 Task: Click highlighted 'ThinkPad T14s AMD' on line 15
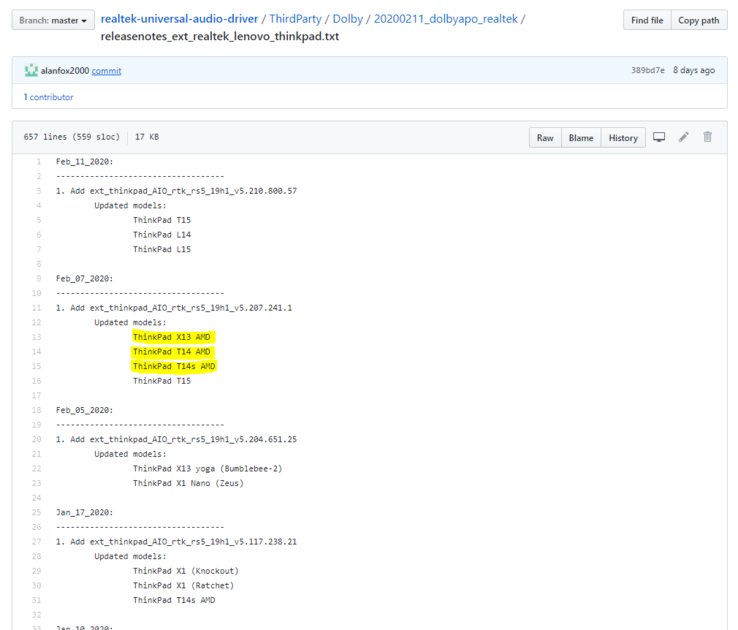(x=174, y=366)
